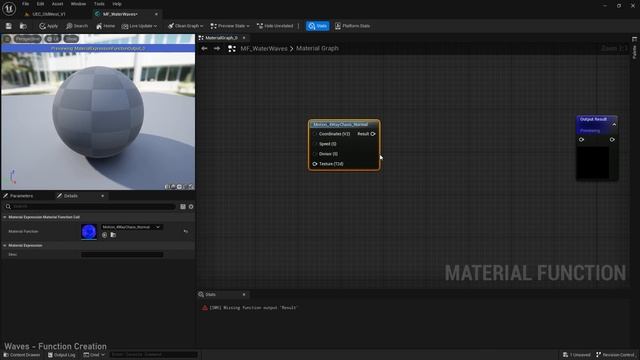Open the File menu
640x360 pixels.
[x=25, y=4]
